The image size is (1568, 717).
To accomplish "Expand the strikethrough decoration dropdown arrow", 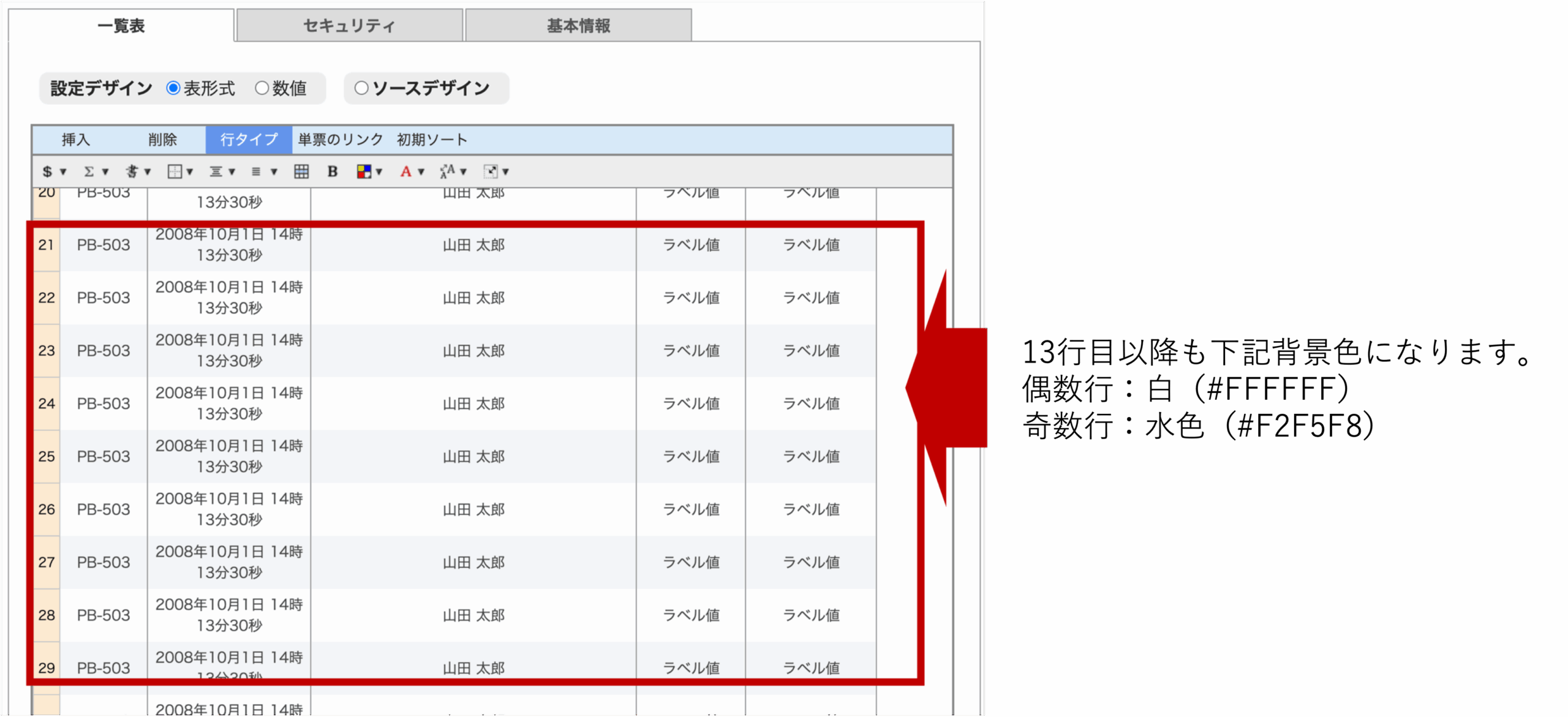I will tap(147, 172).
